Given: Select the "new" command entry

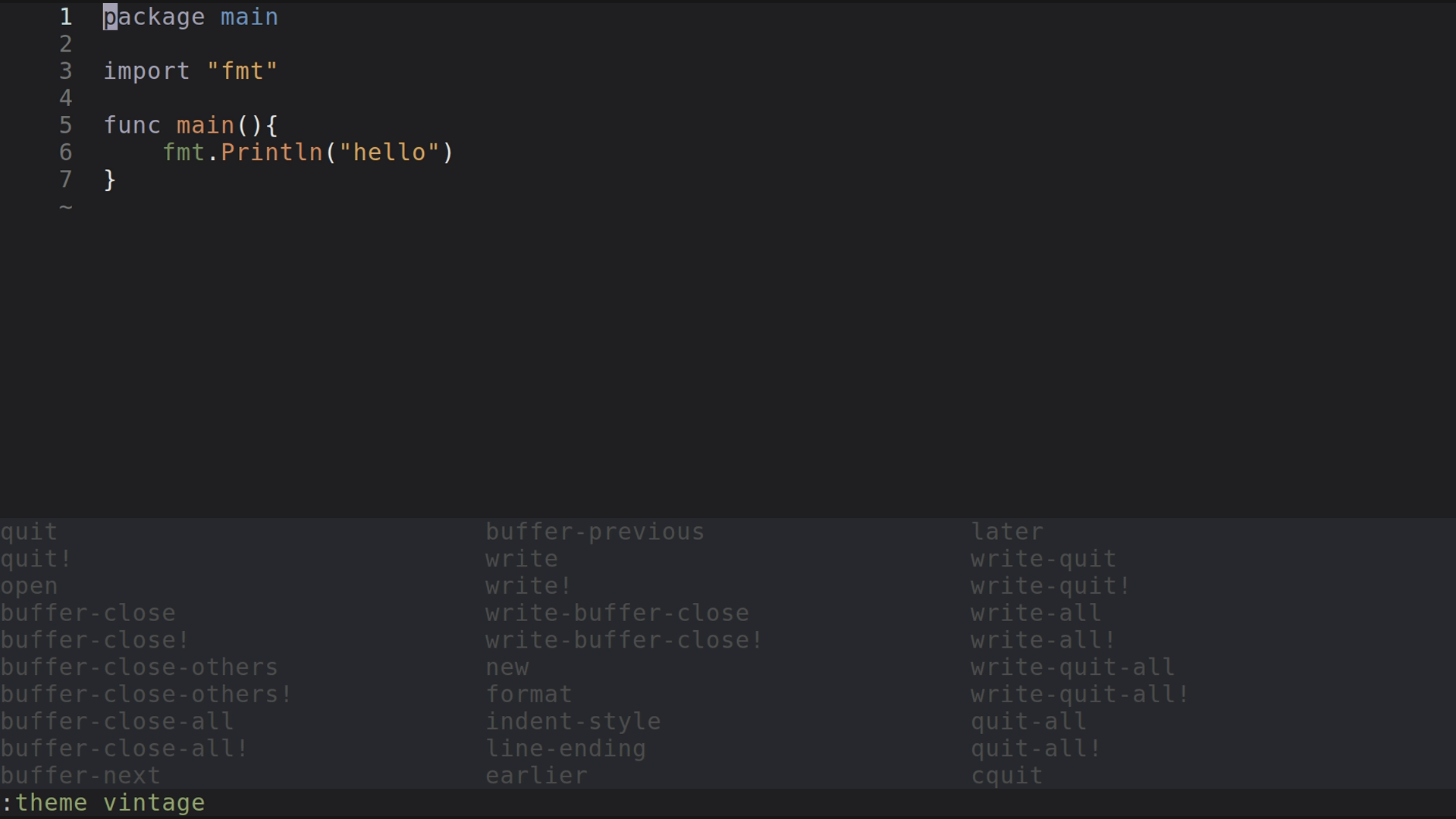Looking at the screenshot, I should click(507, 667).
